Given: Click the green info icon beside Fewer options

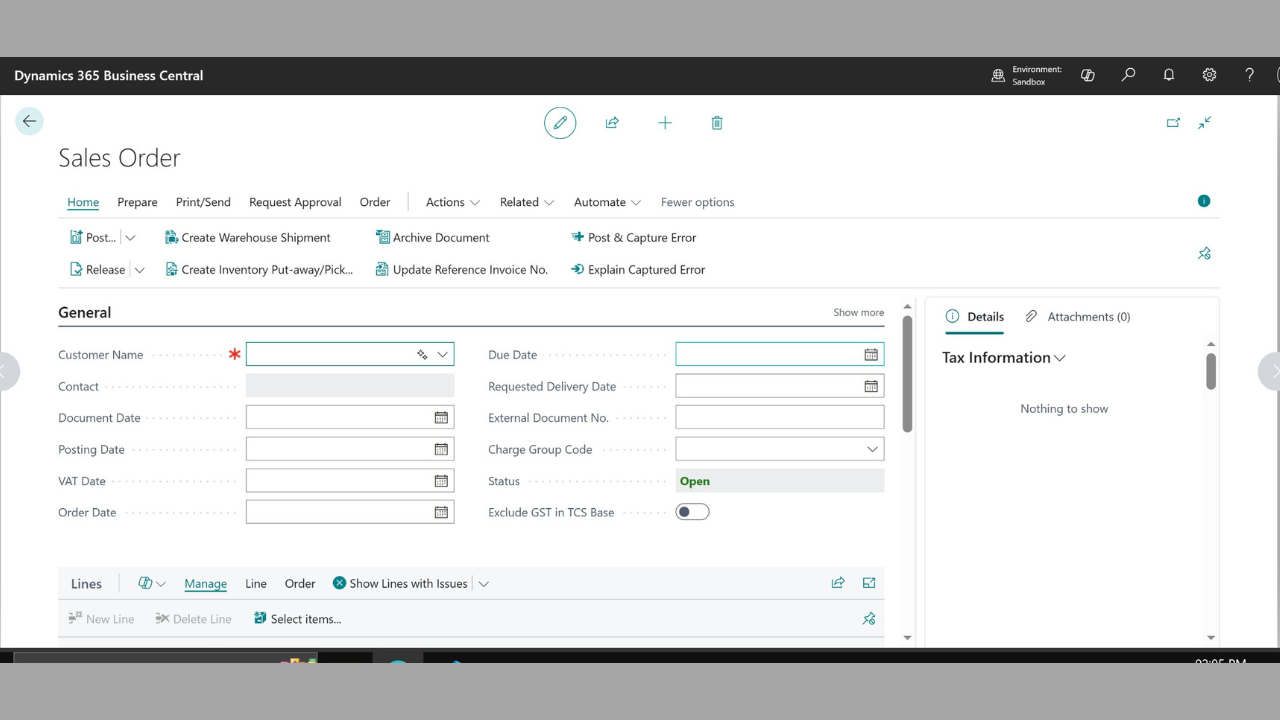Looking at the screenshot, I should click(x=1204, y=201).
